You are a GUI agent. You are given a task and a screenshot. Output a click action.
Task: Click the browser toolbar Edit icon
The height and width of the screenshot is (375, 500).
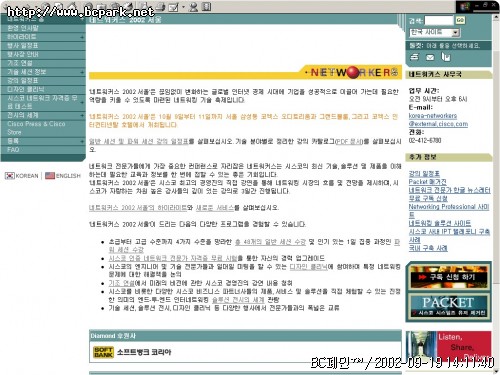coord(174,7)
